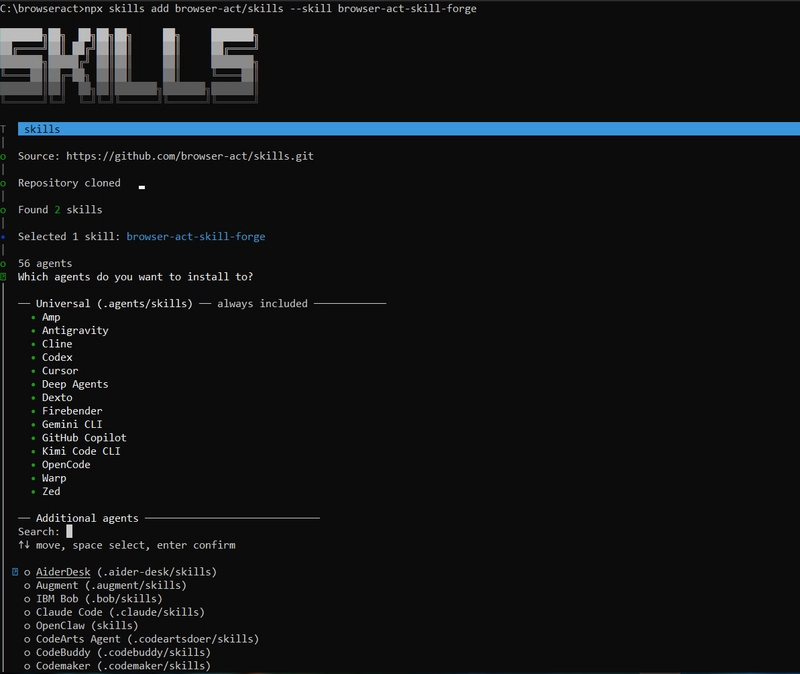800x674 pixels.
Task: Click the Antigravity entry
Action: (x=75, y=330)
